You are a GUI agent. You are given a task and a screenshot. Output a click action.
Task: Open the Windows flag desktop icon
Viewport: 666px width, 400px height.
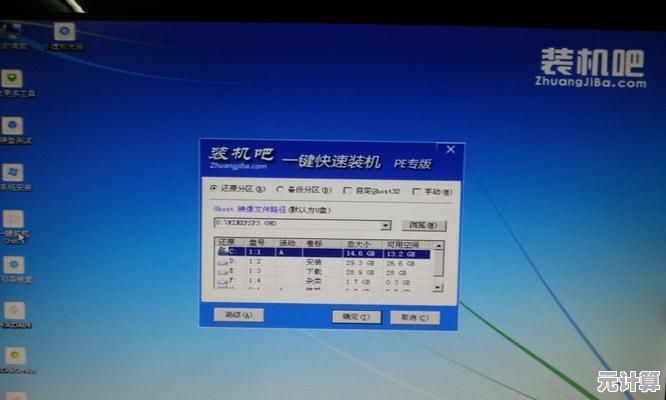[x=13, y=173]
